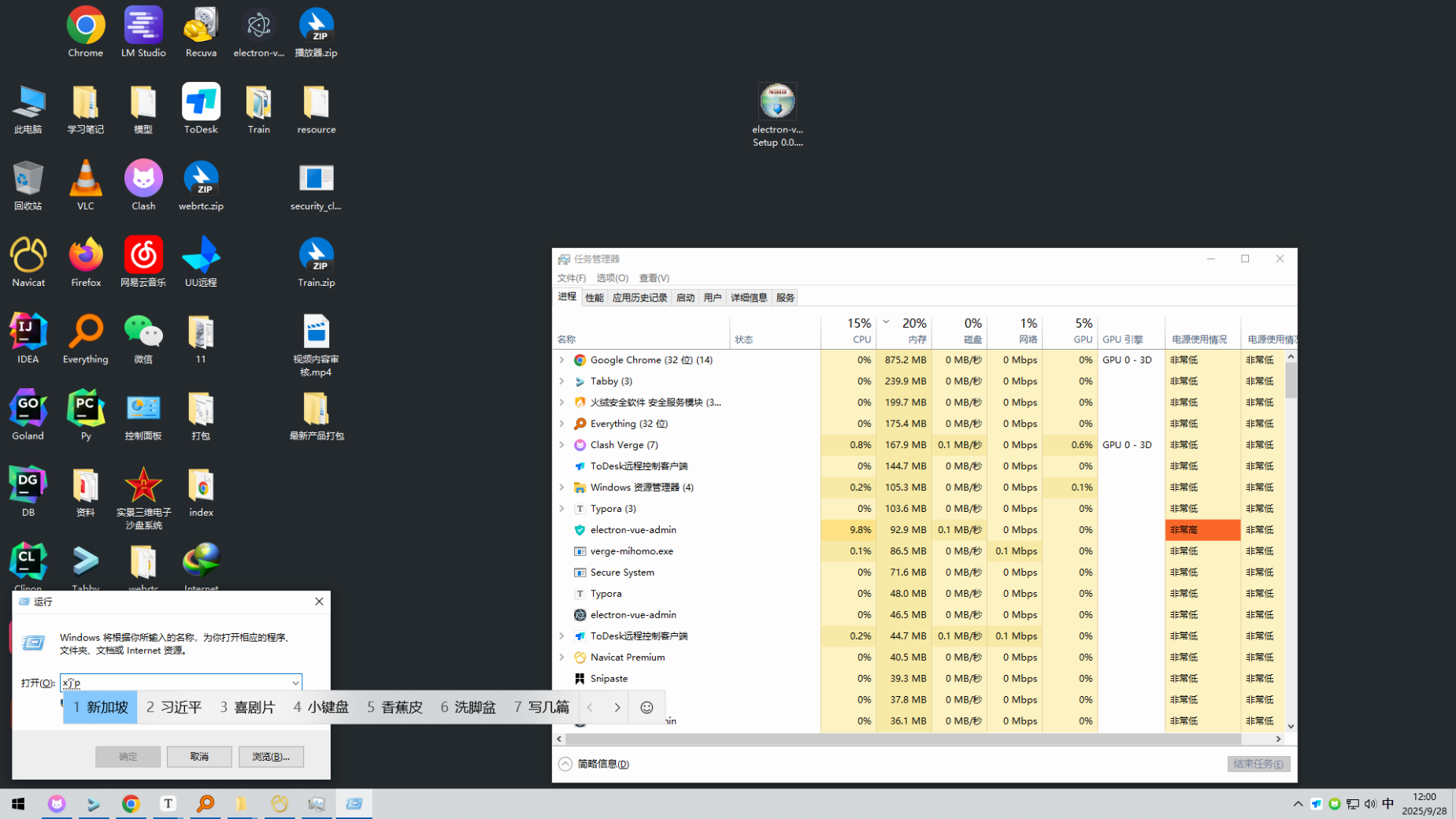Select the electron-vue-admin process row at 9.8% CPU
Viewport: 1456px width, 819px height.
[633, 530]
